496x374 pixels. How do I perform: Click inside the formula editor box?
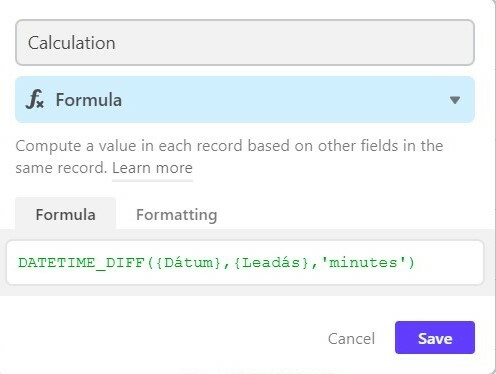(245, 262)
